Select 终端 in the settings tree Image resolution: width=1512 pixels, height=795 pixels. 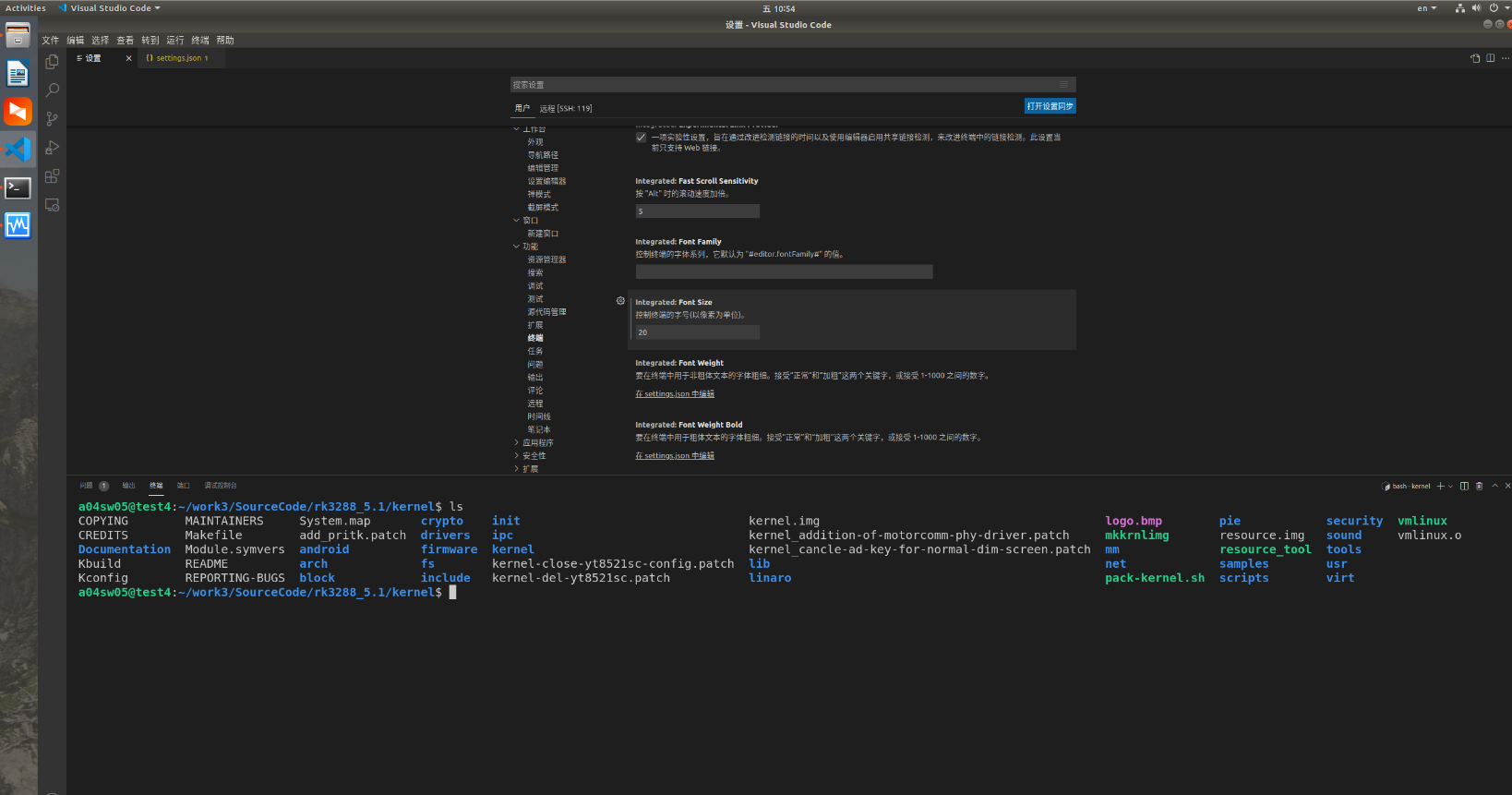[x=535, y=338]
